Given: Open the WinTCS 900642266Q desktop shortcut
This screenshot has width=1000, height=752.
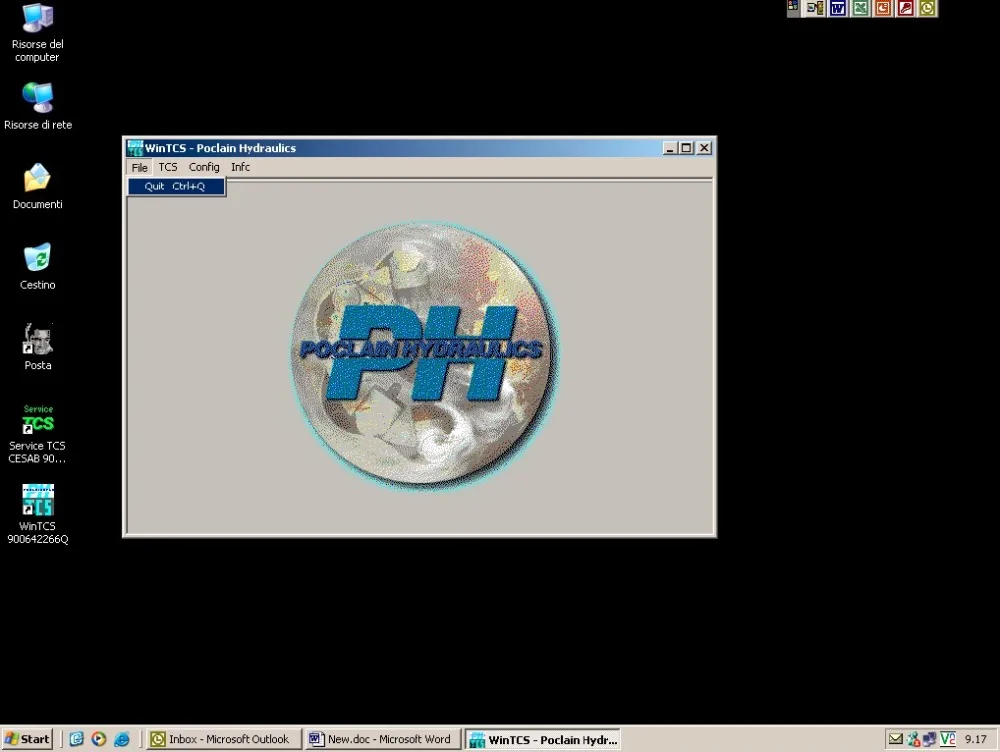Looking at the screenshot, I should (38, 502).
